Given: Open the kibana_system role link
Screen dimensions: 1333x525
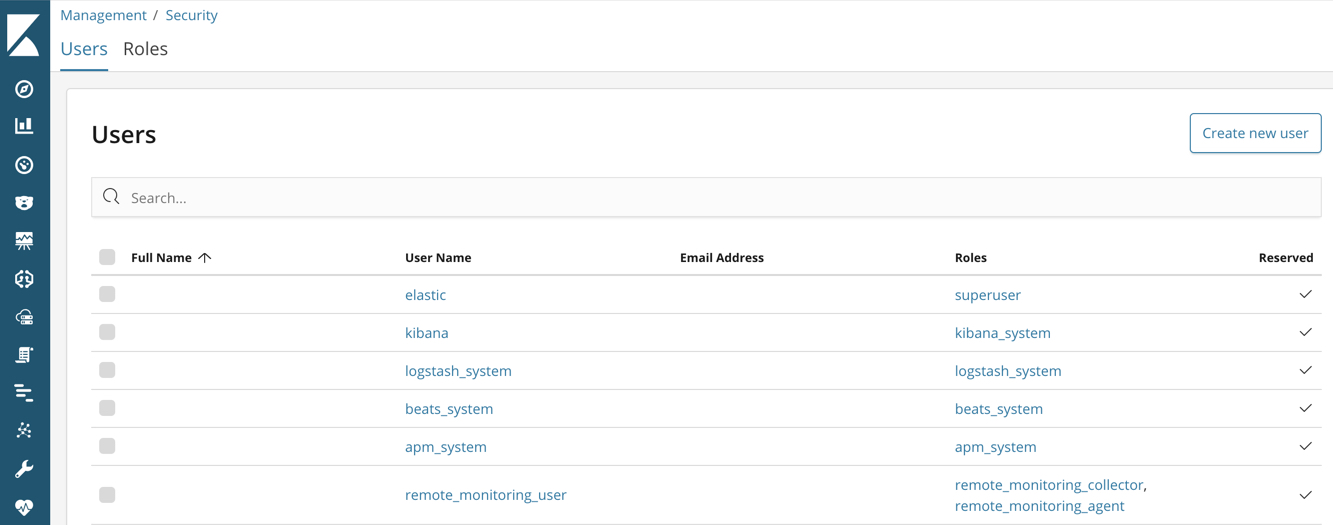Looking at the screenshot, I should [1002, 333].
